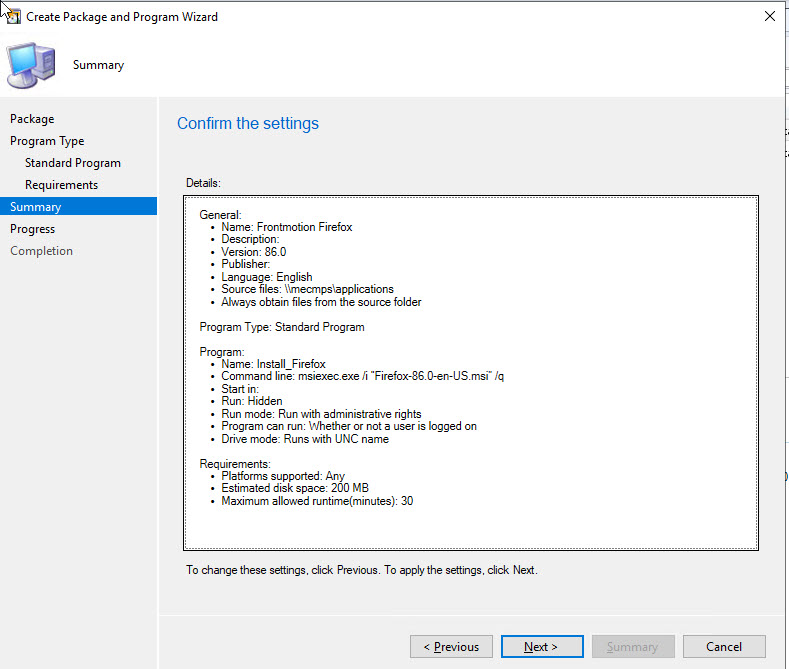Cancel the wizard
This screenshot has height=669, width=789.
[x=723, y=647]
